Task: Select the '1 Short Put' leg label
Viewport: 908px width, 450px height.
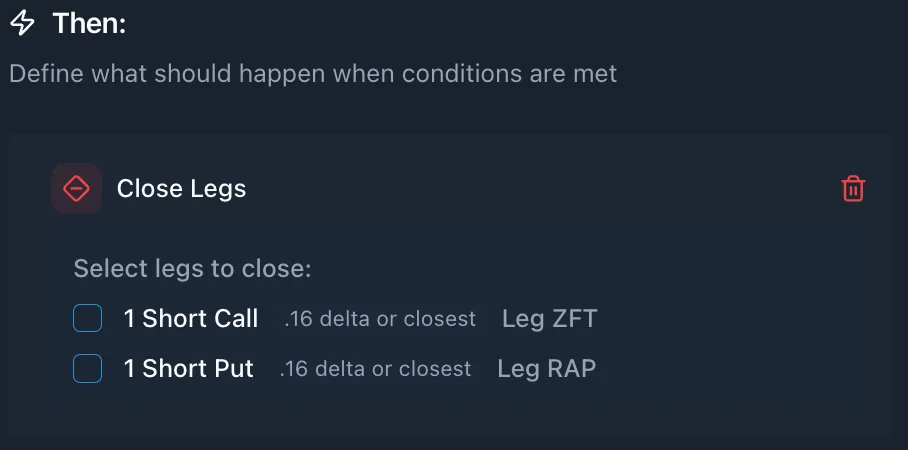Action: coord(188,369)
